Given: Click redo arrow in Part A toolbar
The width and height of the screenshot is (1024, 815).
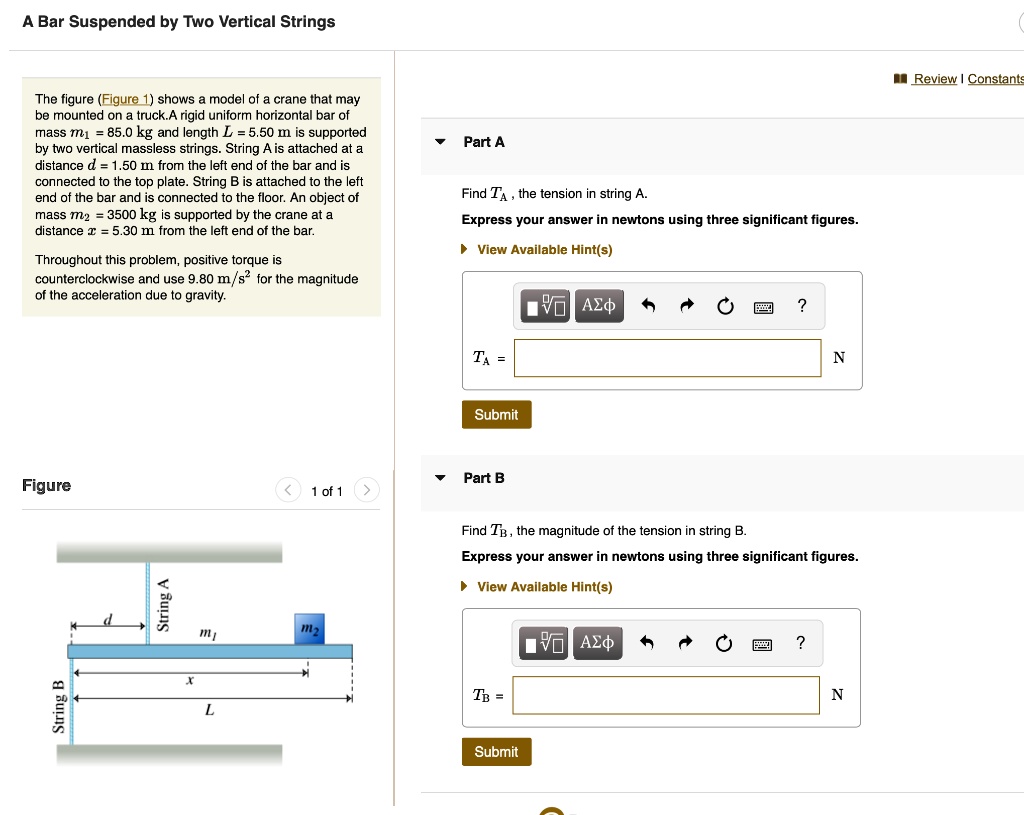Looking at the screenshot, I should pyautogui.click(x=686, y=307).
